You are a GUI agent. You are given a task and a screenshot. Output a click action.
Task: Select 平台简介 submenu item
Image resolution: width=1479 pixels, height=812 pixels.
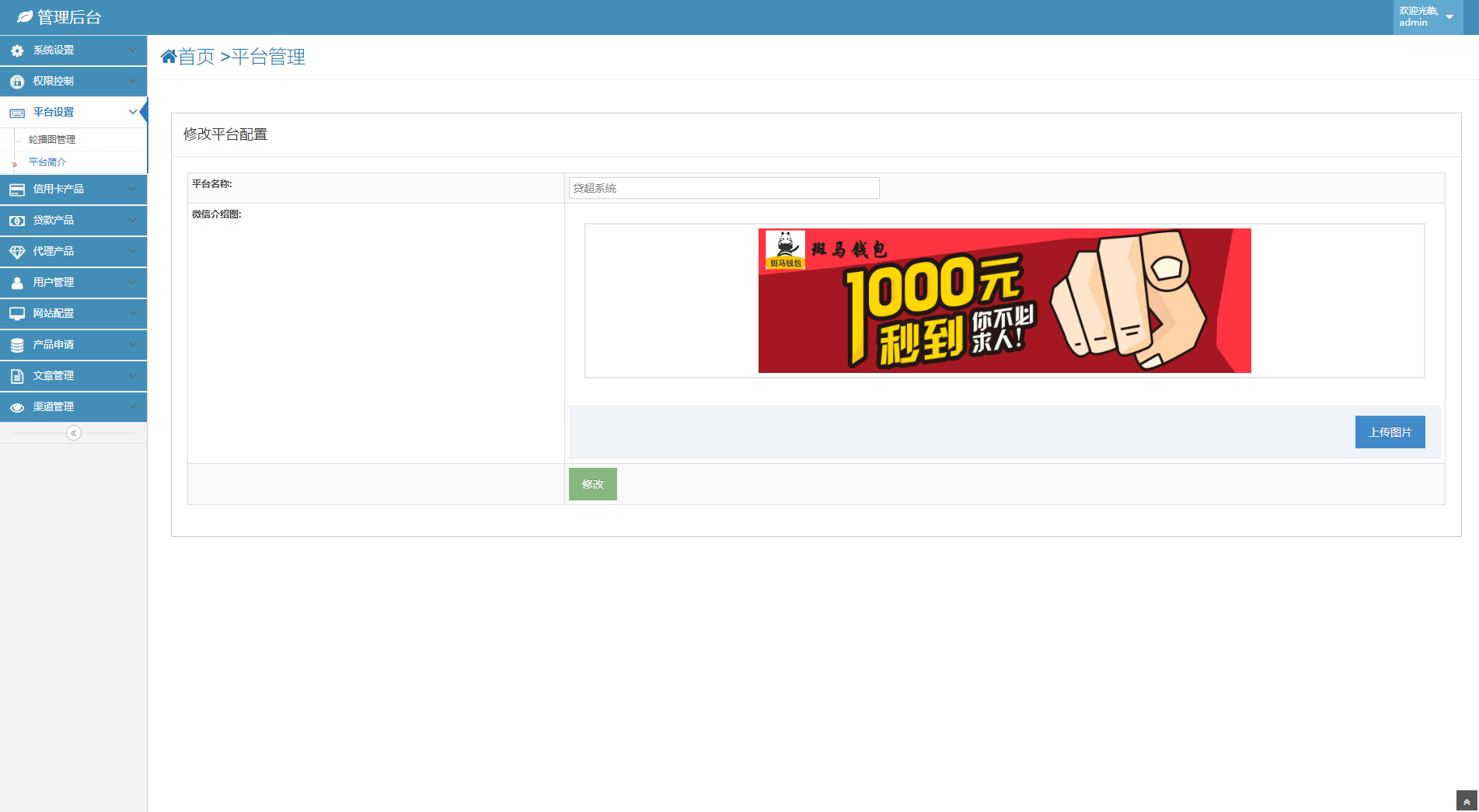point(47,162)
